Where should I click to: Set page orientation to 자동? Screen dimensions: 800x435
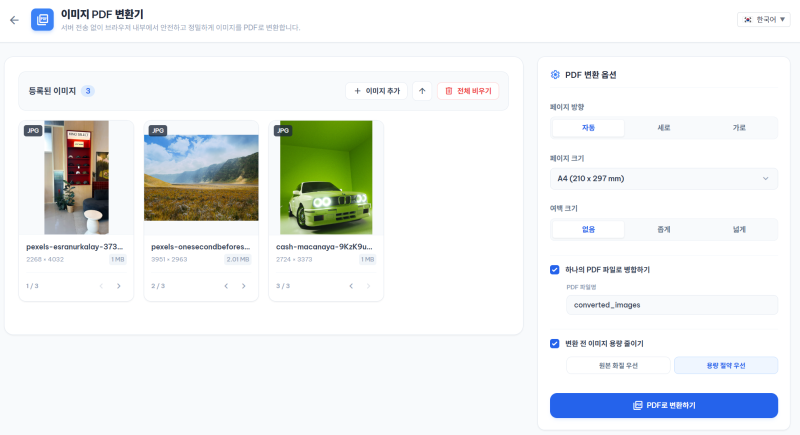click(588, 128)
